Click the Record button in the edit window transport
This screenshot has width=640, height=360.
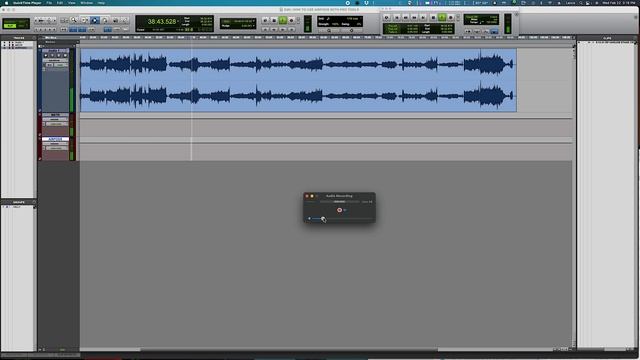(291, 20)
